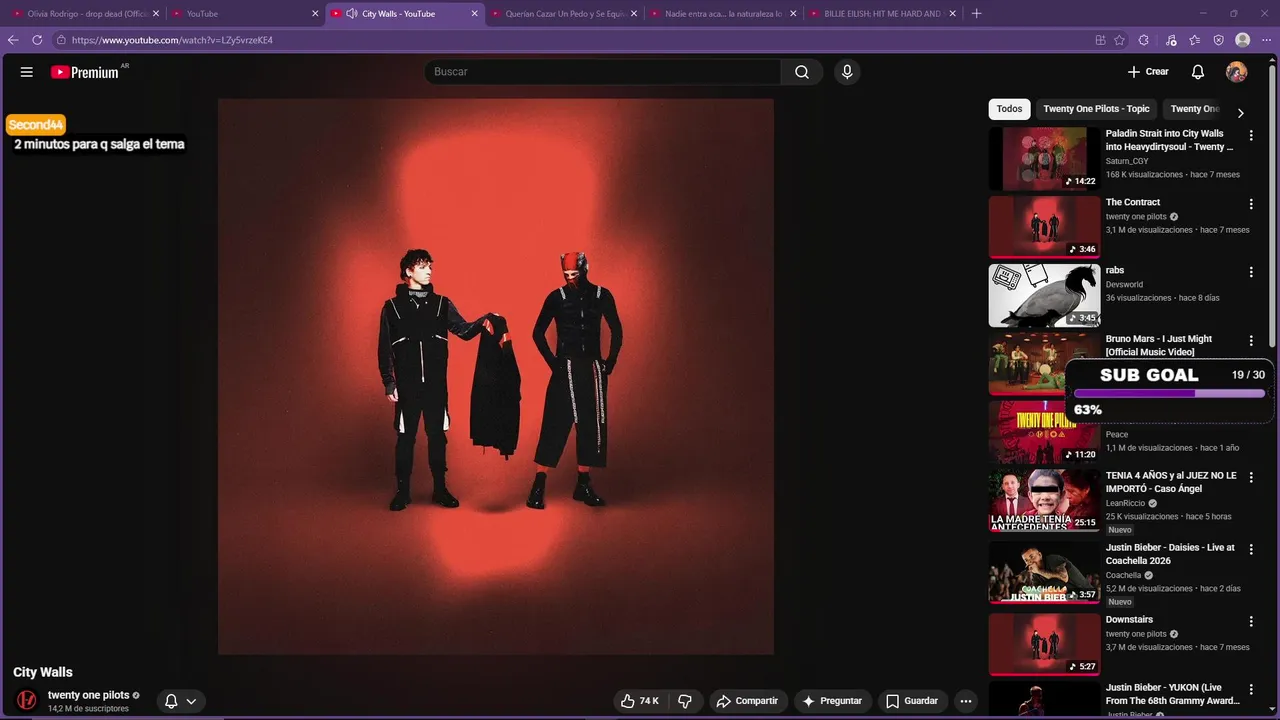Open more actions ellipsis below the video
Viewport: 1280px width, 720px height.
[x=966, y=701]
